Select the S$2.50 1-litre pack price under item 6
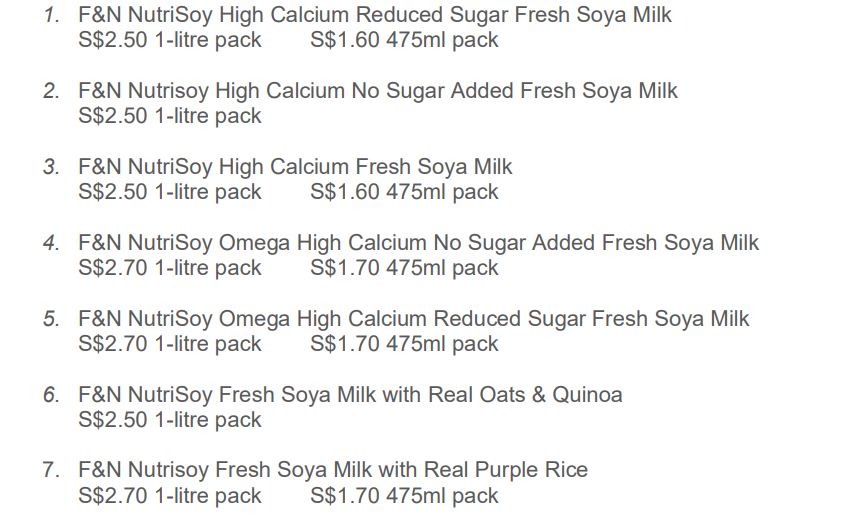 pos(170,420)
